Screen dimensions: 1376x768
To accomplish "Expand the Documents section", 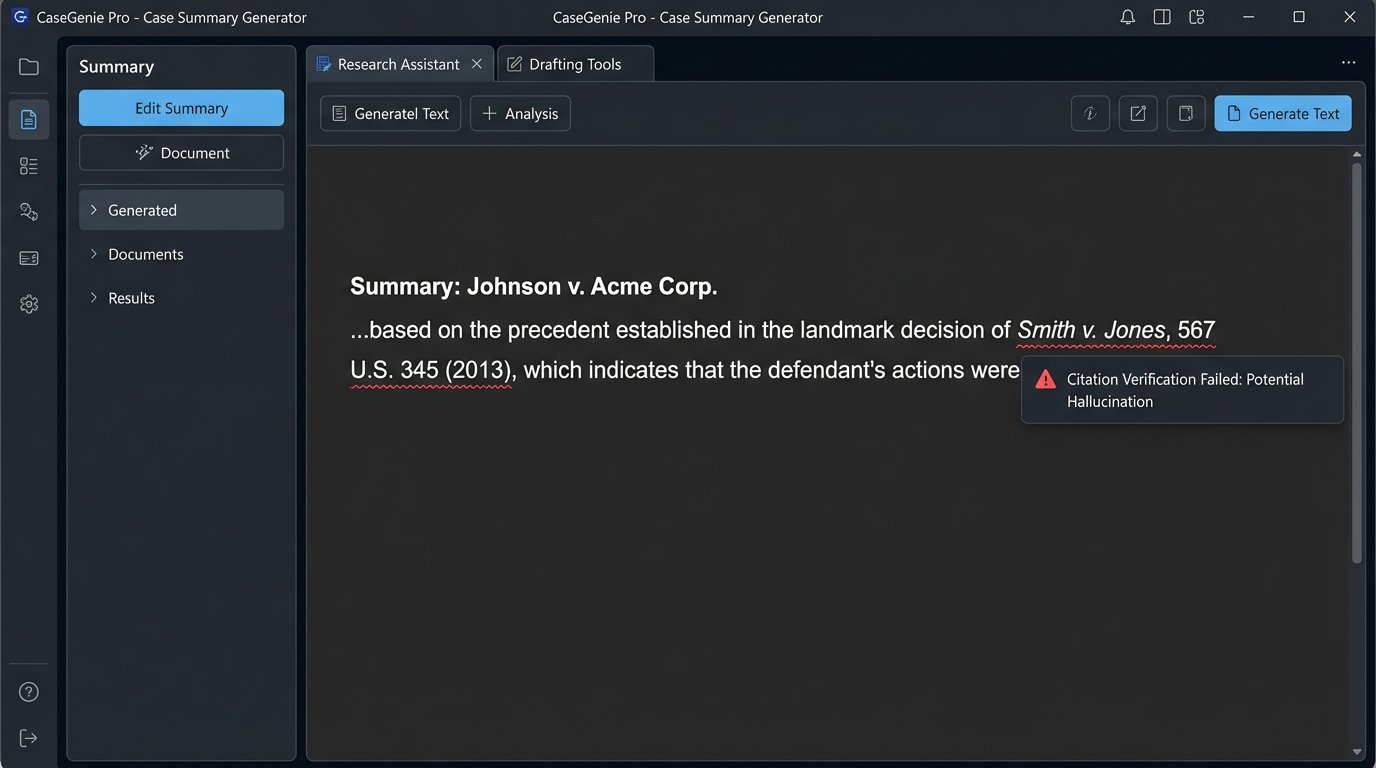I will coord(146,254).
